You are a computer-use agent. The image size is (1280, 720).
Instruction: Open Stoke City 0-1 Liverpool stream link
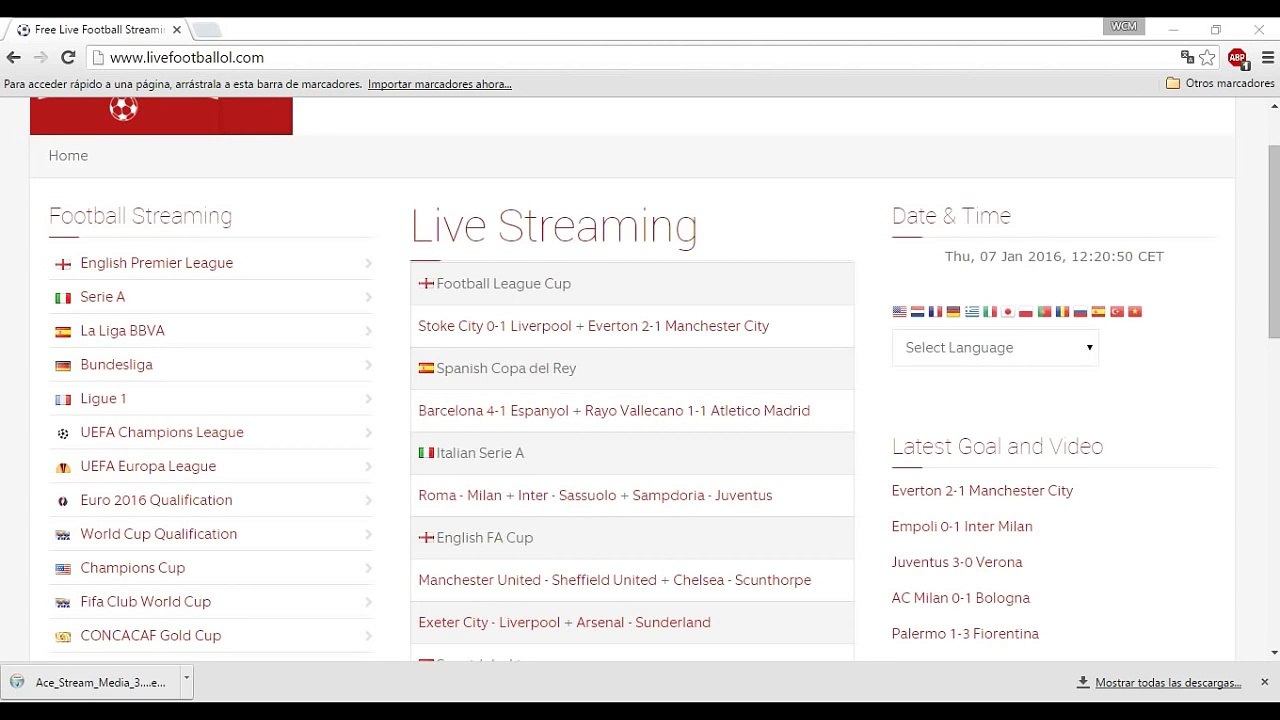pyautogui.click(x=495, y=326)
